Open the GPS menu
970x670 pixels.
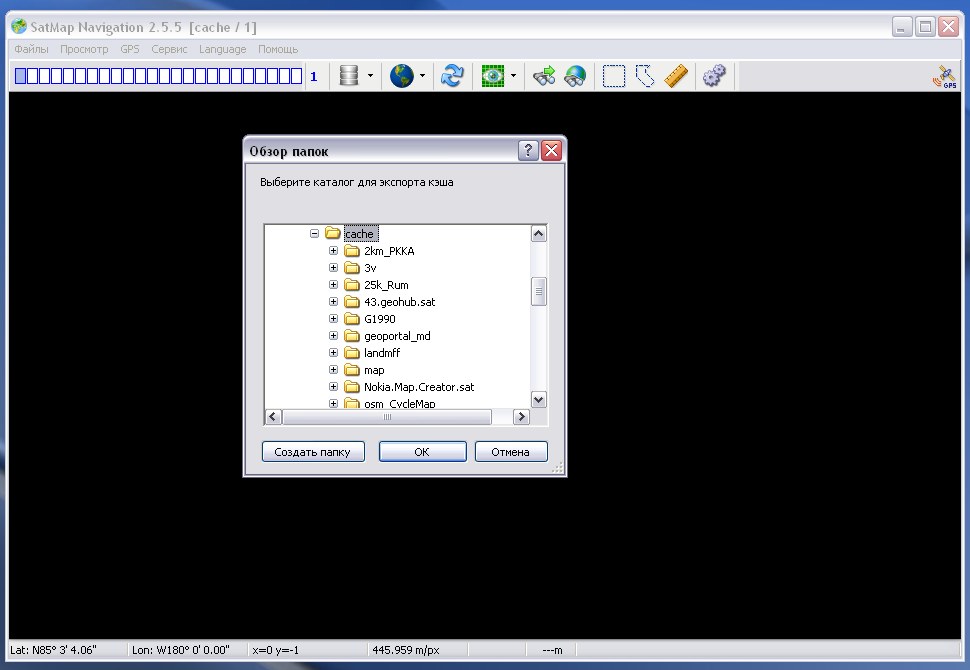[x=130, y=49]
